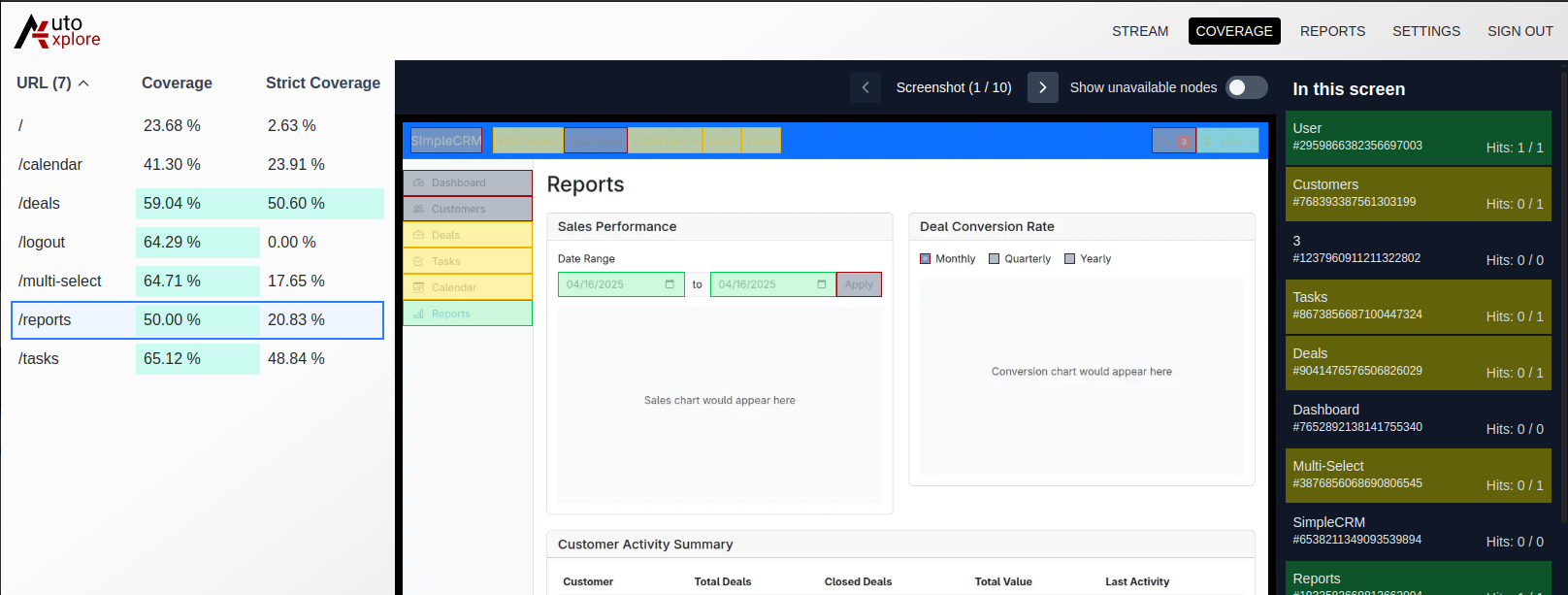This screenshot has height=595, width=1568.
Task: Click the Customers people icon in sidebar
Action: coord(419,209)
